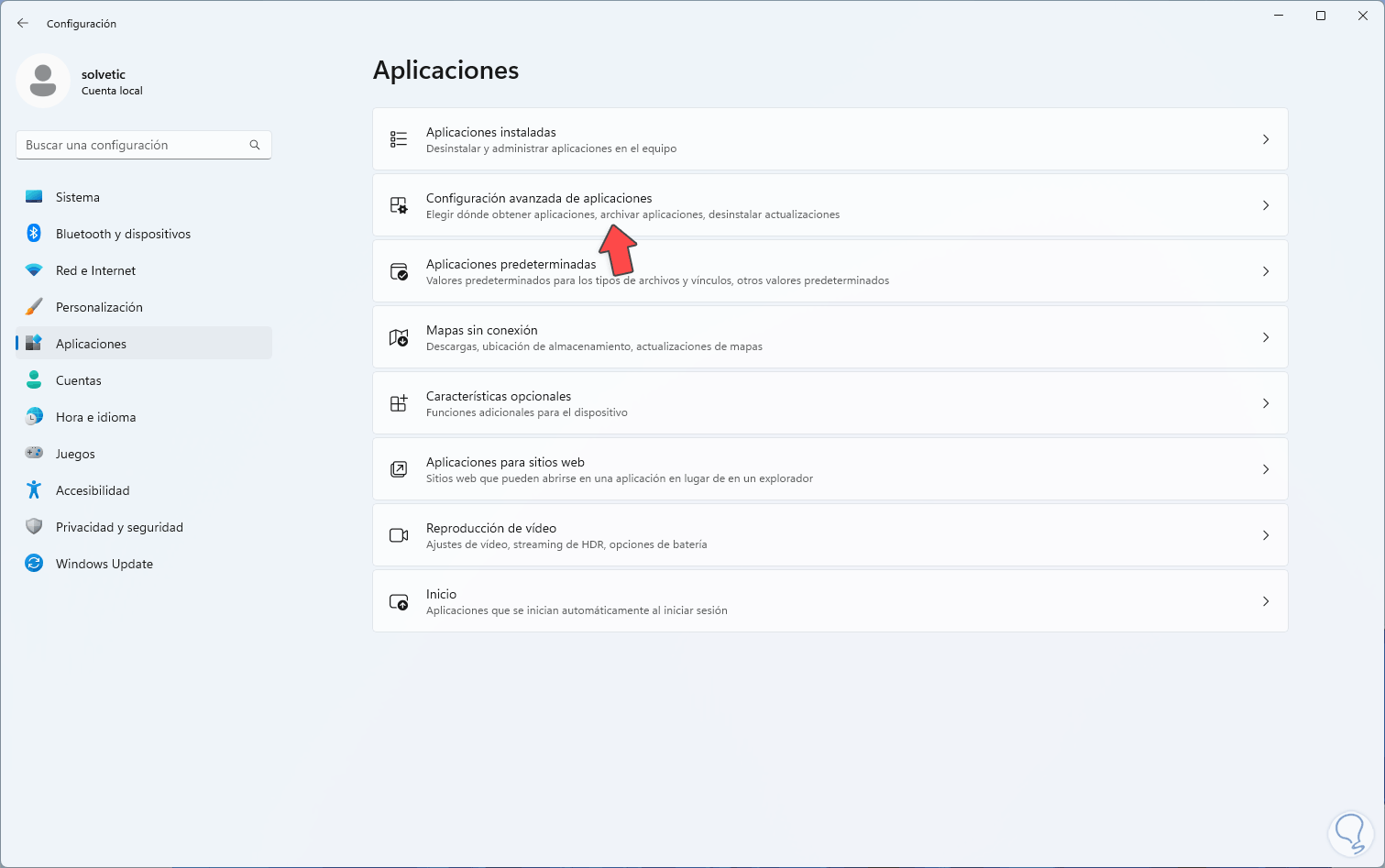
Task: Open Aplicaciones predeterminadas settings
Action: click(x=511, y=265)
